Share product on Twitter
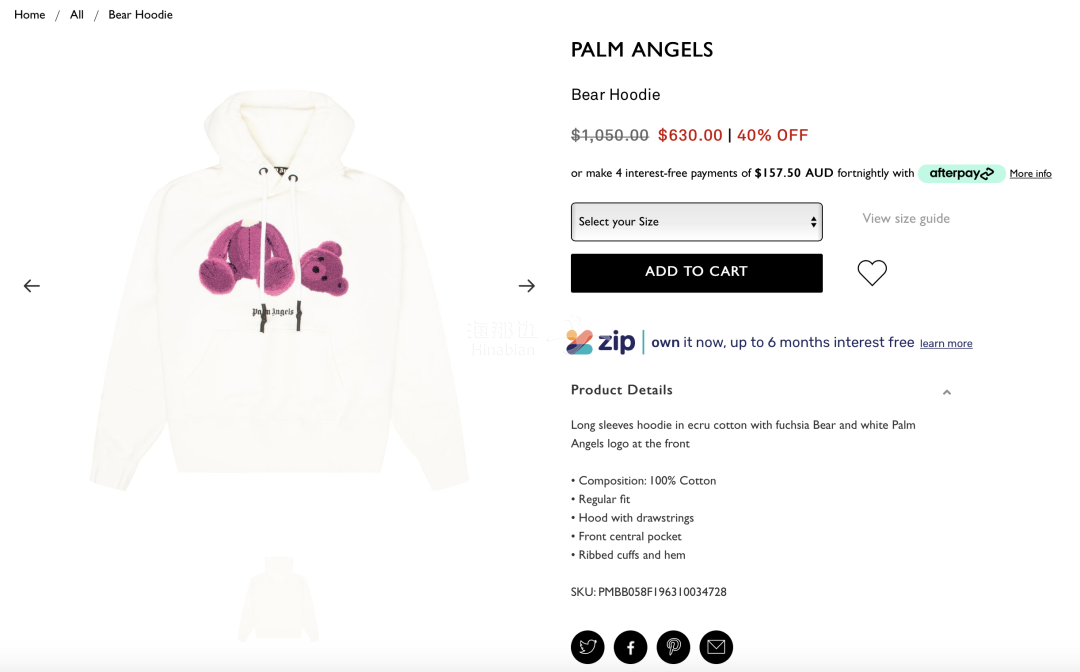The image size is (1080, 672). point(588,647)
